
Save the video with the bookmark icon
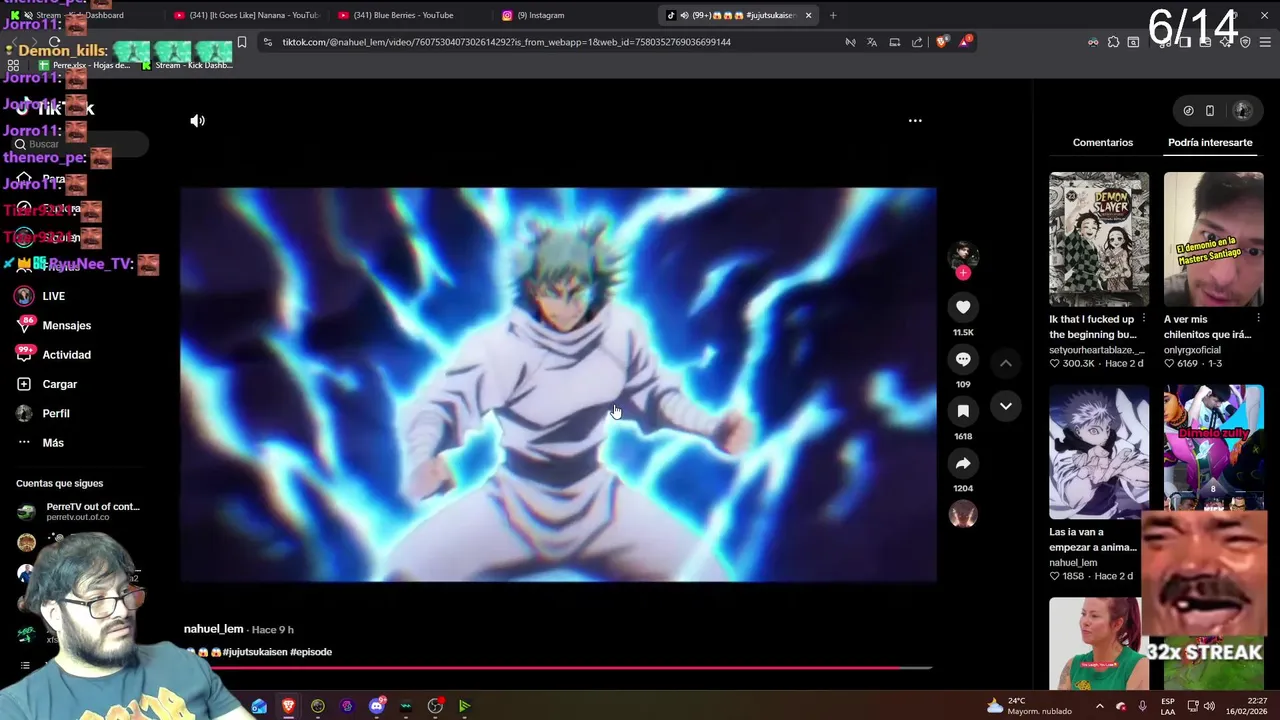(x=963, y=411)
